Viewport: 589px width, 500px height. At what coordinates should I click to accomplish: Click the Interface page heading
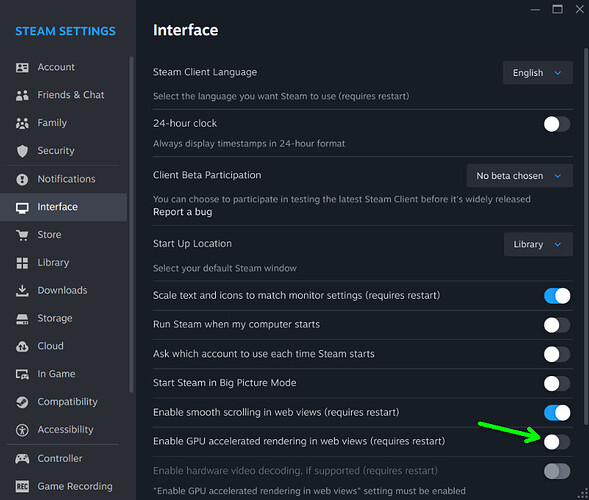[x=186, y=30]
